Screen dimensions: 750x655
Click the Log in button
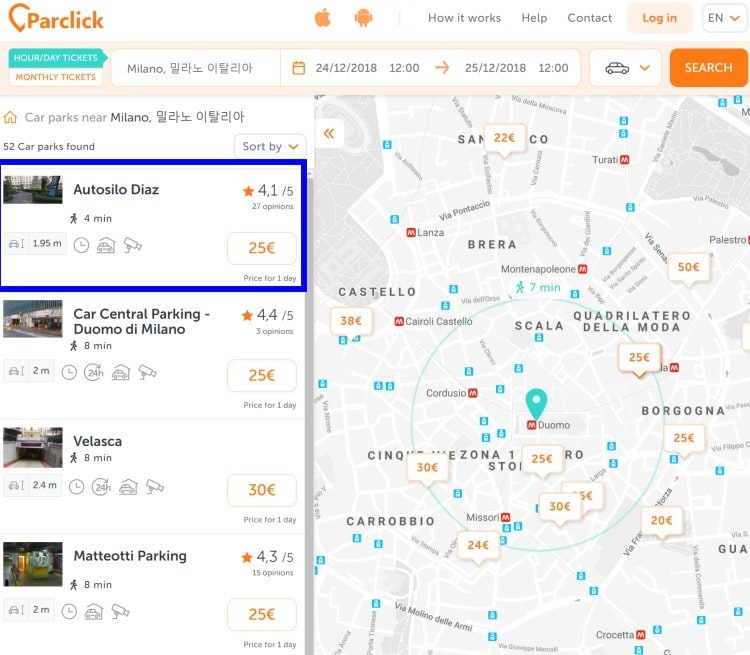[x=660, y=18]
